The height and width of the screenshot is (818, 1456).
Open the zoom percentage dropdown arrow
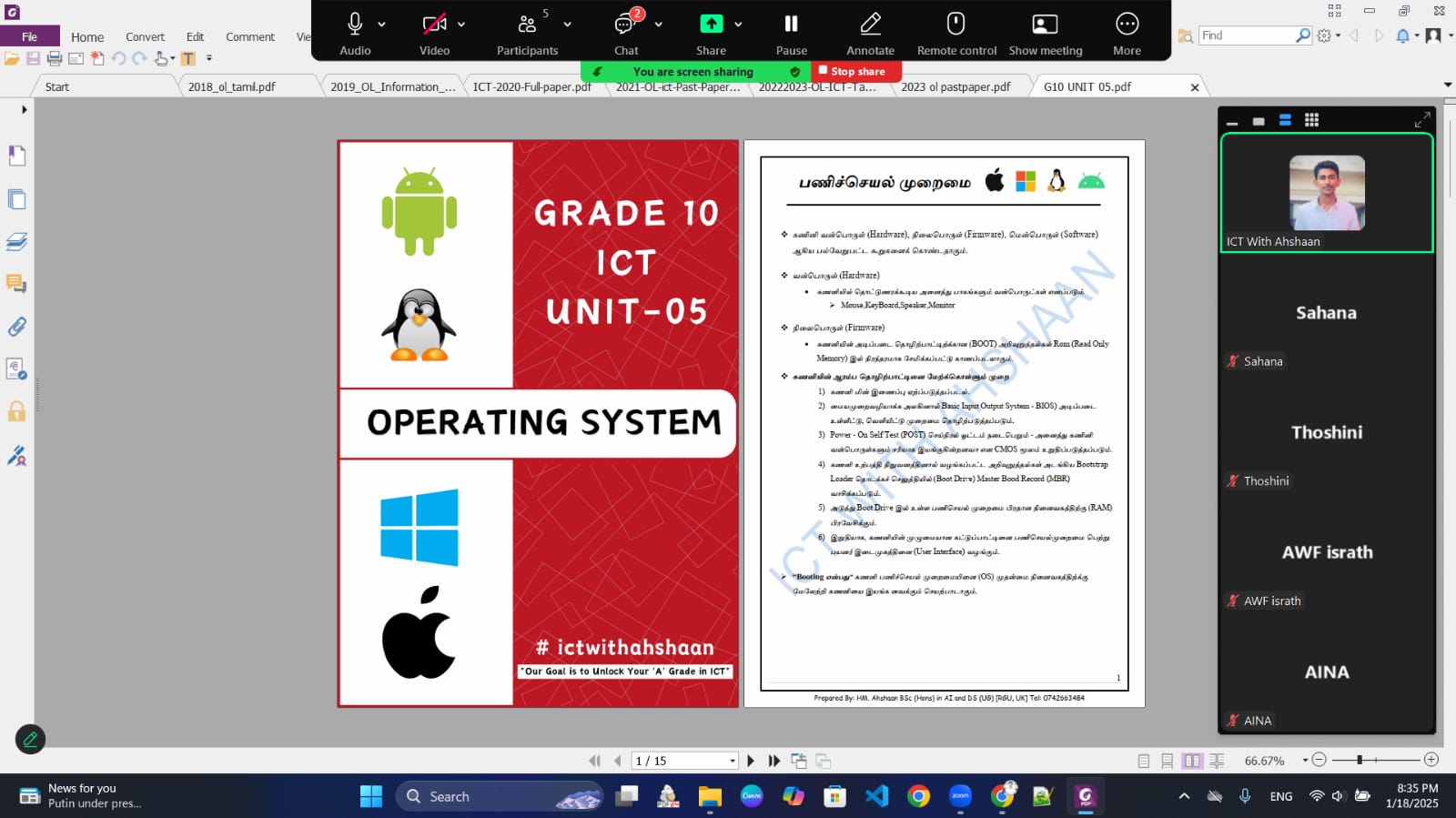click(x=1304, y=761)
